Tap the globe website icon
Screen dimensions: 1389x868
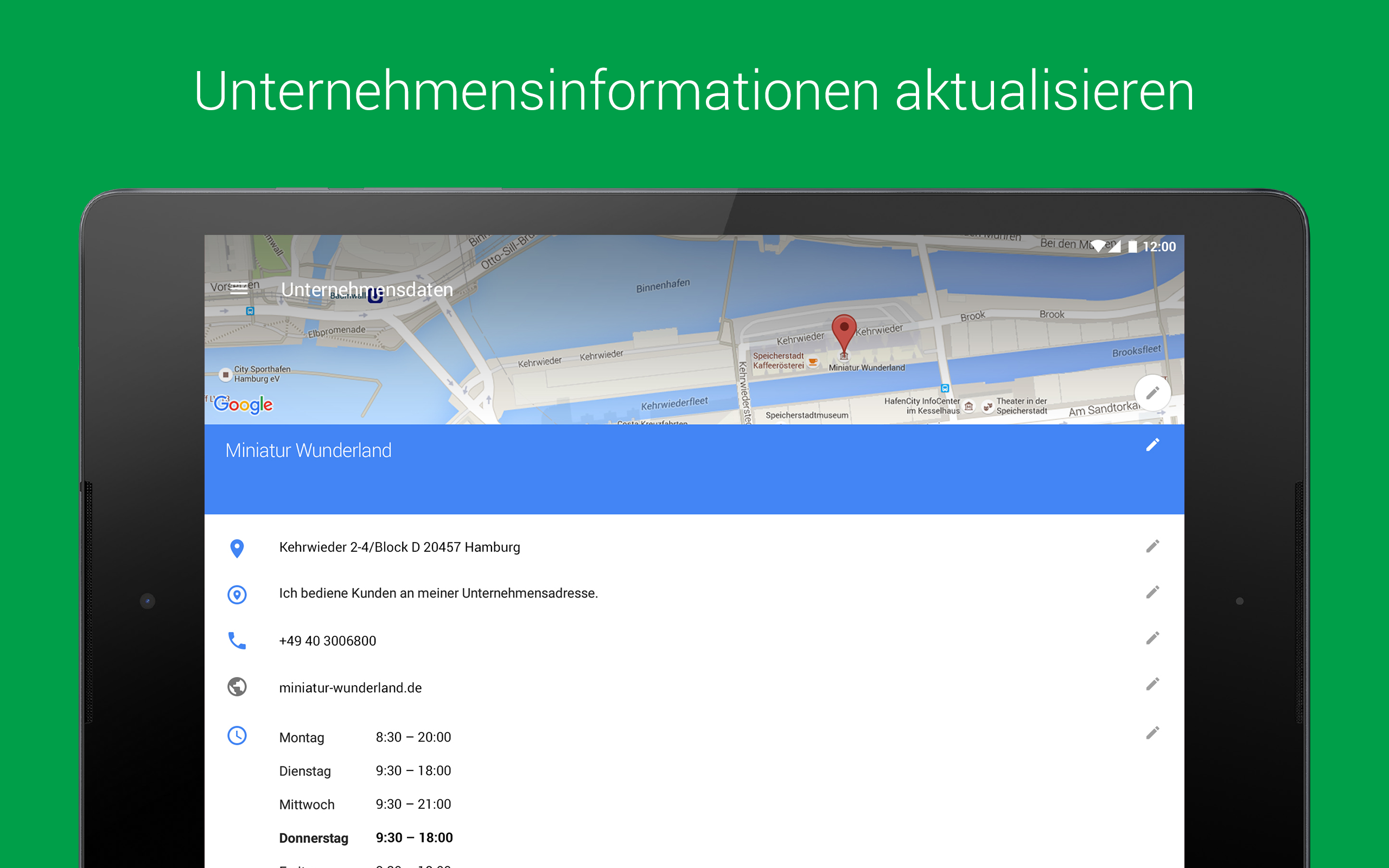click(x=237, y=687)
